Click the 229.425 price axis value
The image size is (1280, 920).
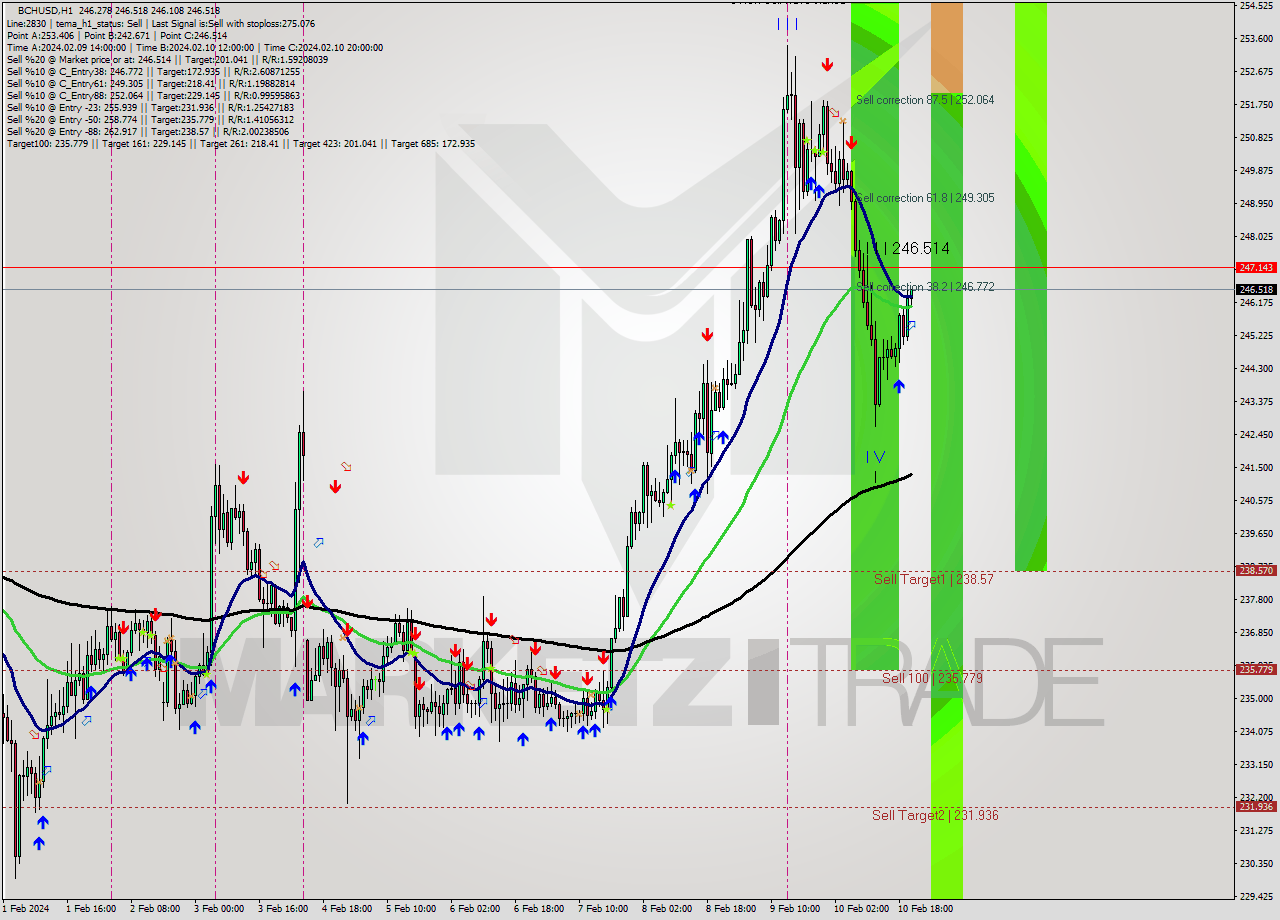click(1256, 897)
